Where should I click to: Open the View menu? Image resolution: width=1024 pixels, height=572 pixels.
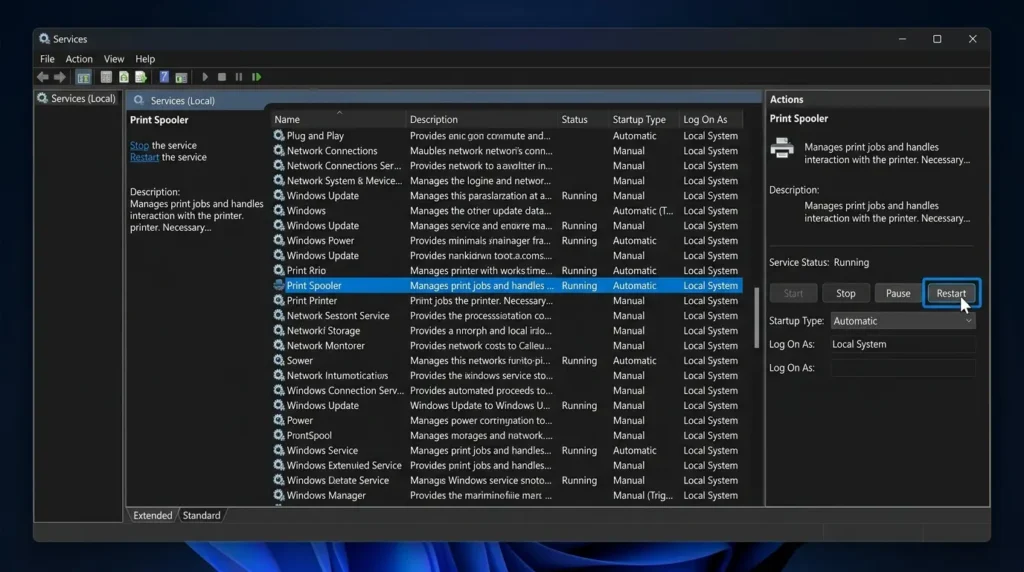click(x=114, y=59)
